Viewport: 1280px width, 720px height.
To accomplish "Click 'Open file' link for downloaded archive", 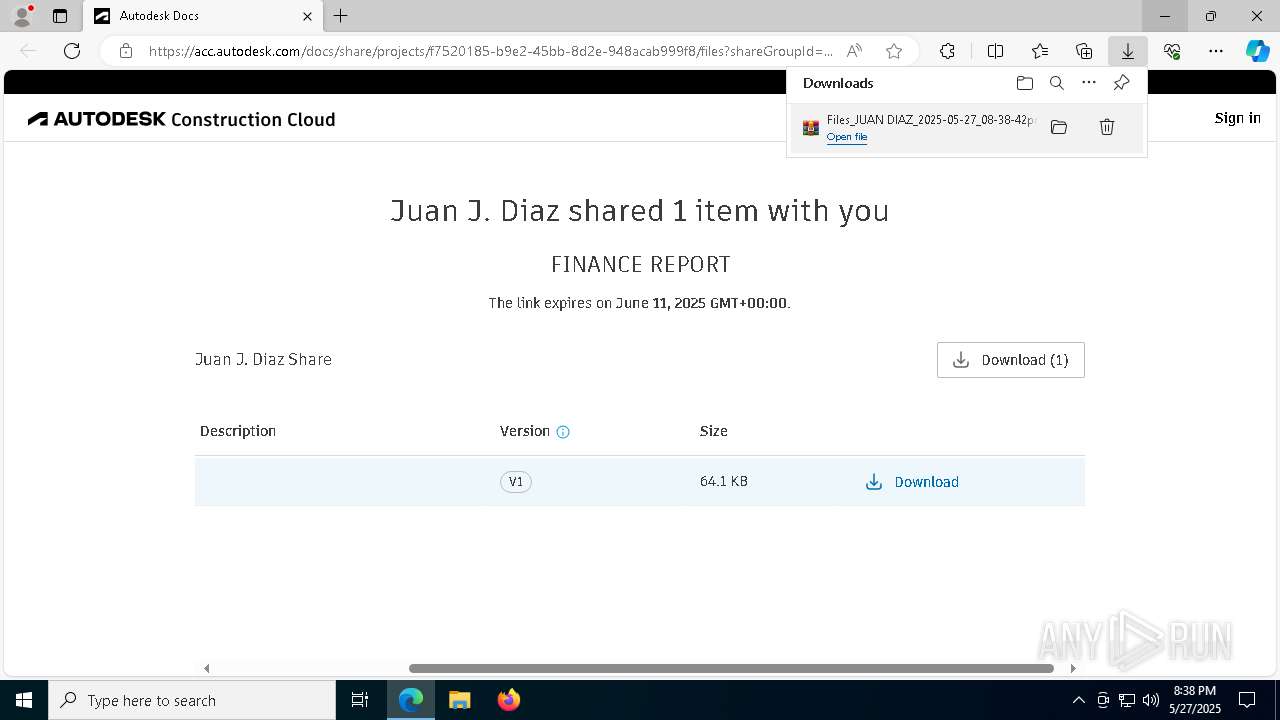I will [847, 137].
